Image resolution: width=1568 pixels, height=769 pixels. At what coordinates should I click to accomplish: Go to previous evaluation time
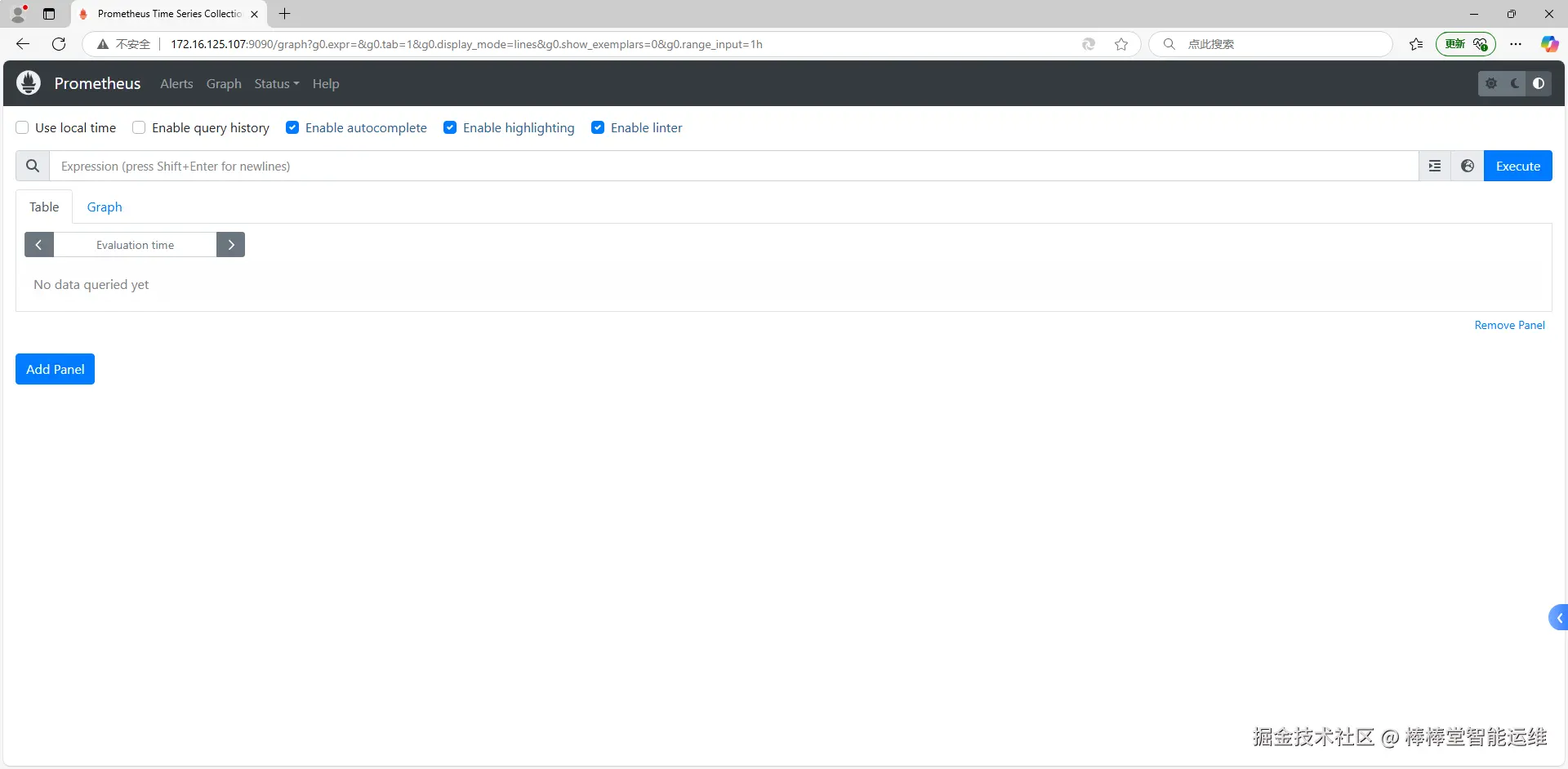pyautogui.click(x=39, y=245)
